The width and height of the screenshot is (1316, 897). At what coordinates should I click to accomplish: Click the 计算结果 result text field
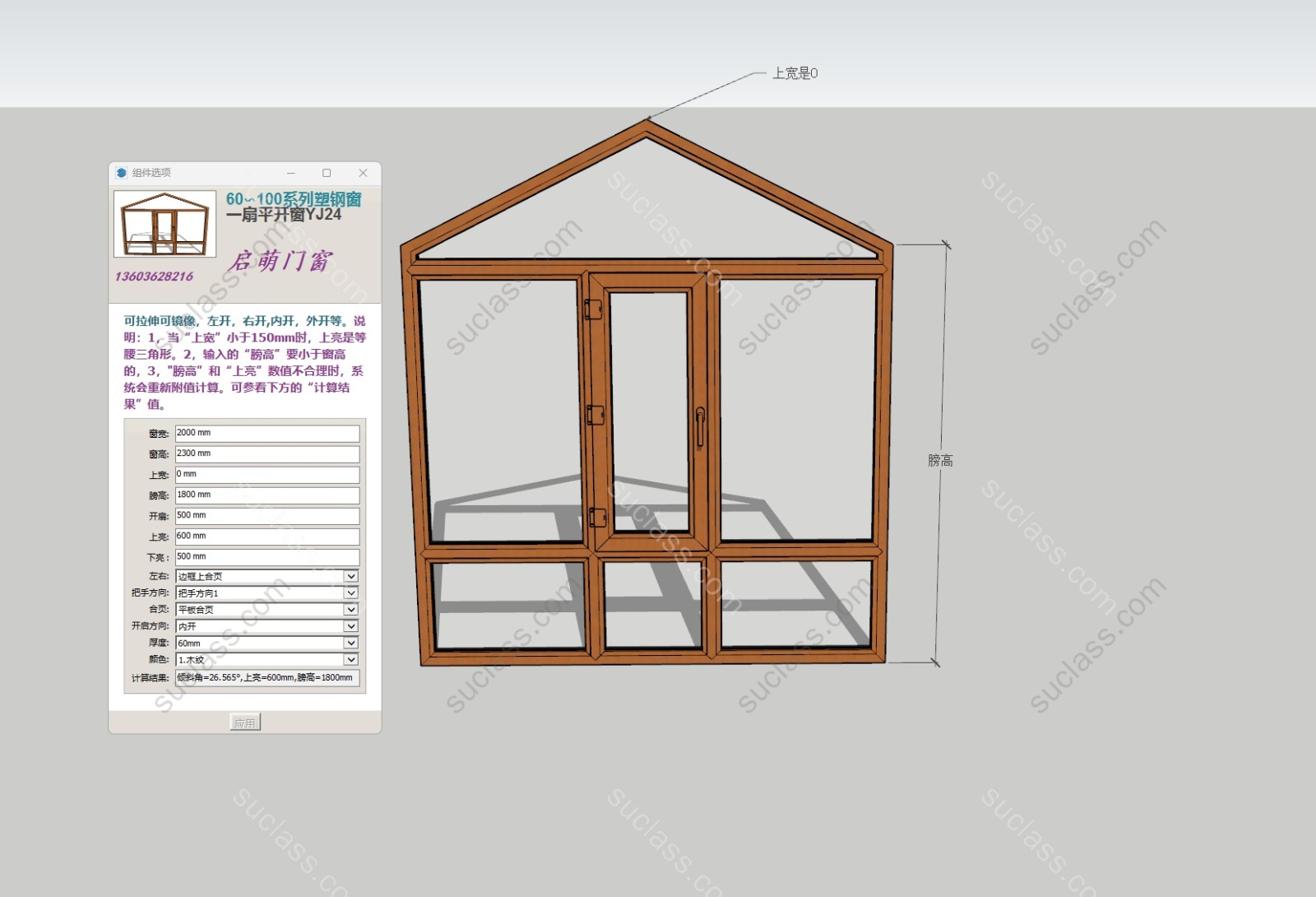pyautogui.click(x=267, y=678)
